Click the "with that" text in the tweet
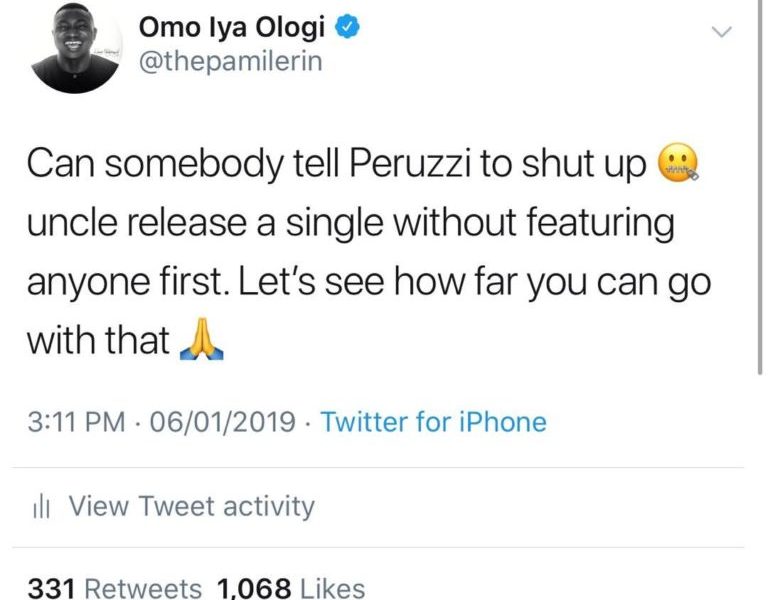 pyautogui.click(x=97, y=342)
